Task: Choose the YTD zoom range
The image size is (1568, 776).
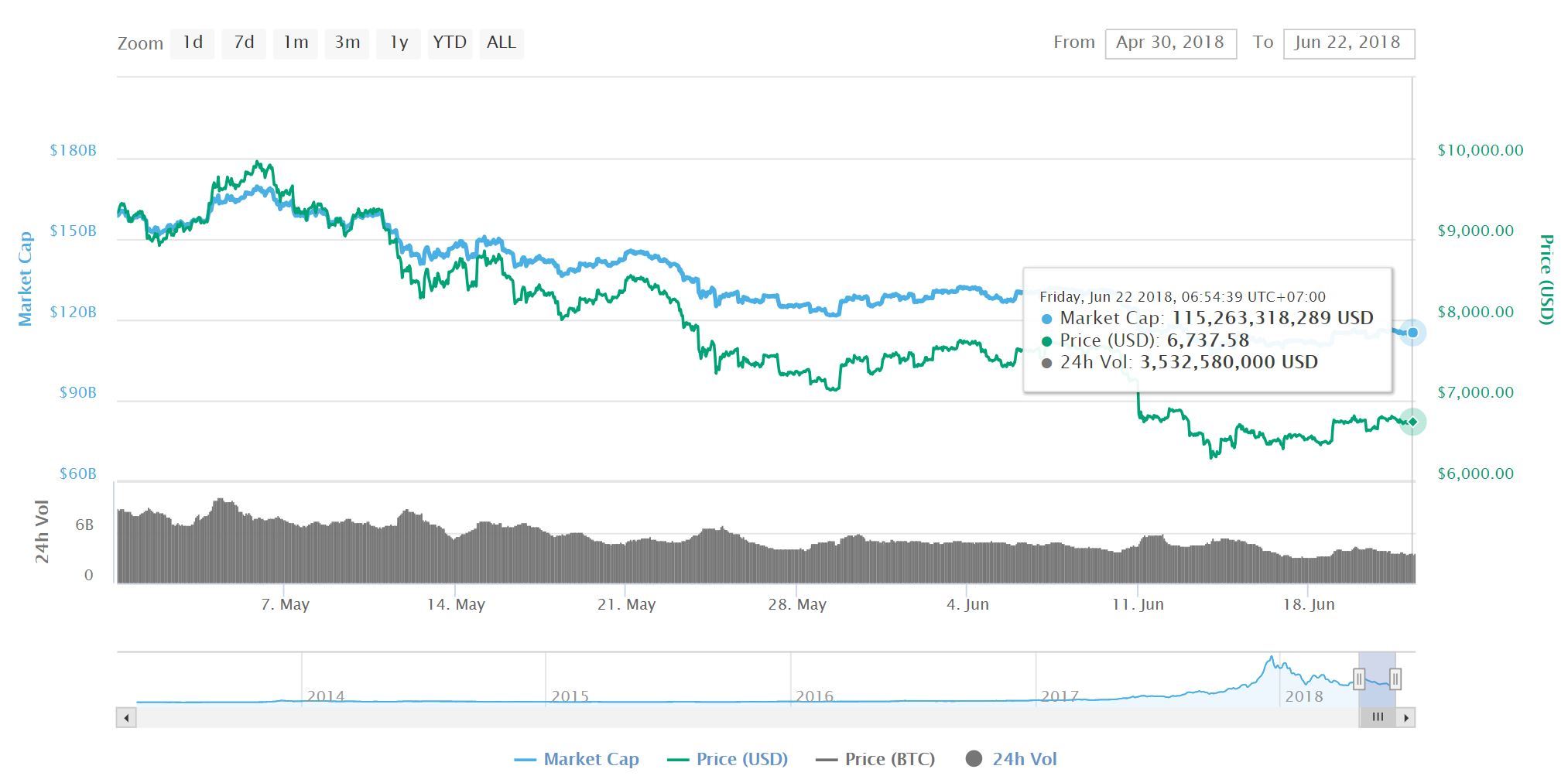Action: (x=450, y=43)
